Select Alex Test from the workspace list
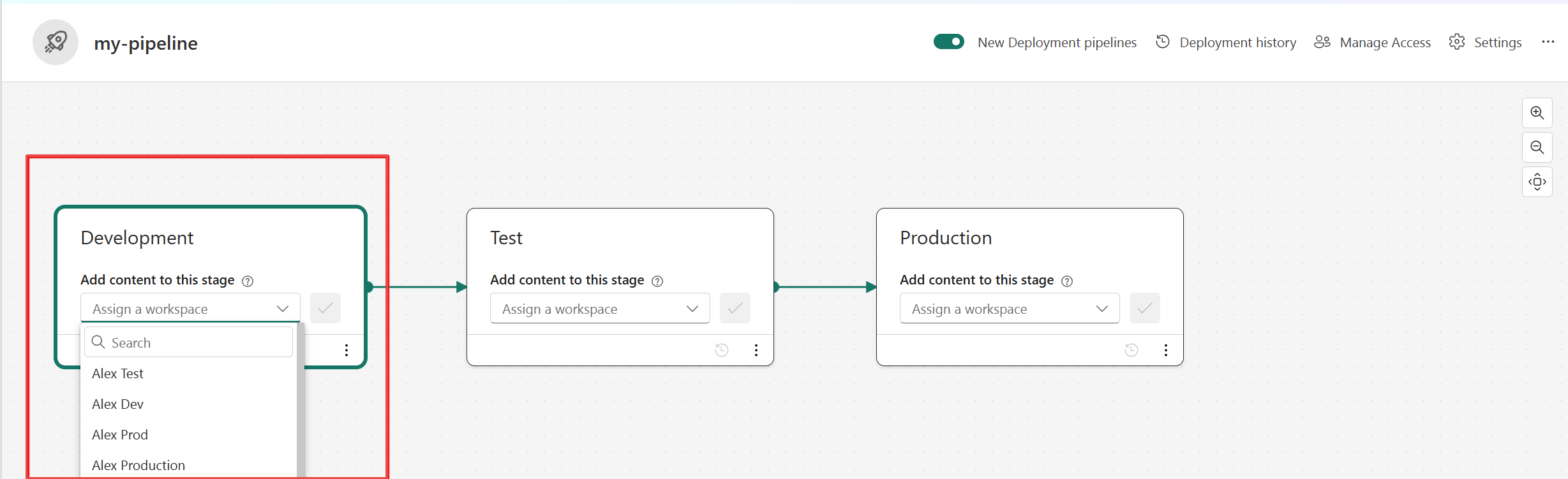 118,374
